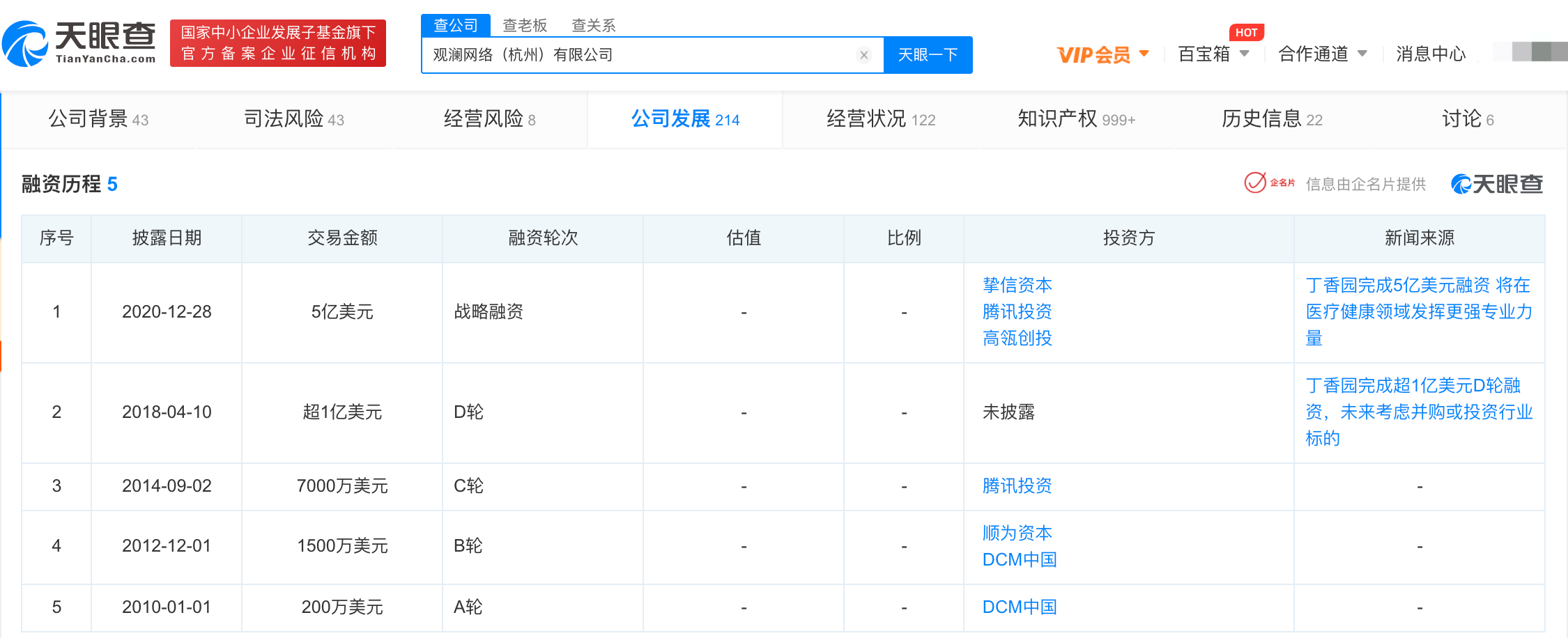Click the 顺为资本 investor link

click(x=1017, y=533)
